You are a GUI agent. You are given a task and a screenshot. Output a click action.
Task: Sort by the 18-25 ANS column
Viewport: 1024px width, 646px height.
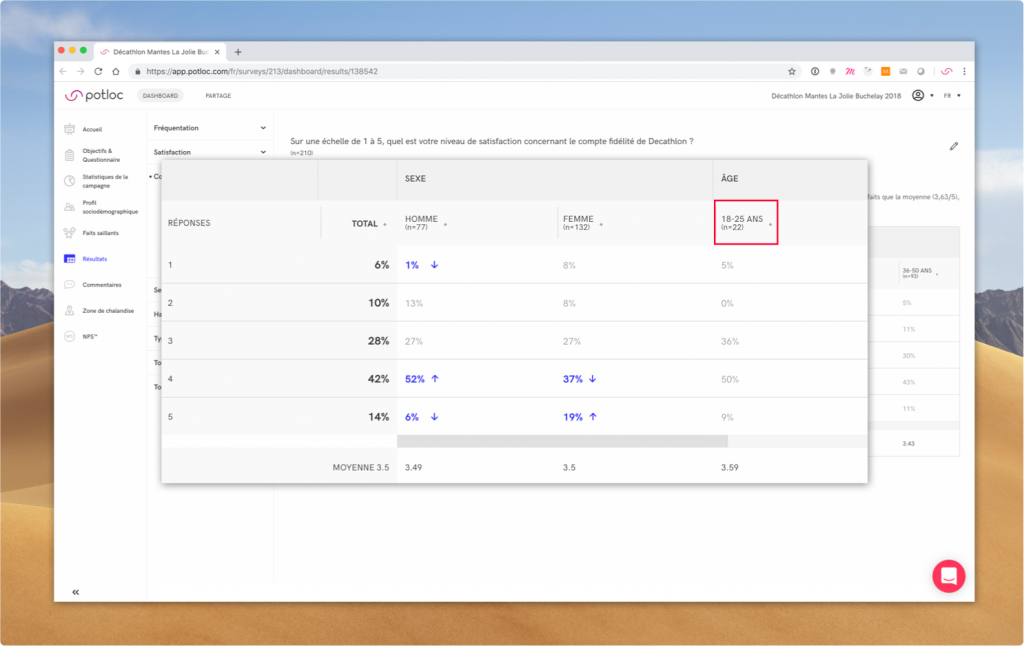click(x=746, y=223)
